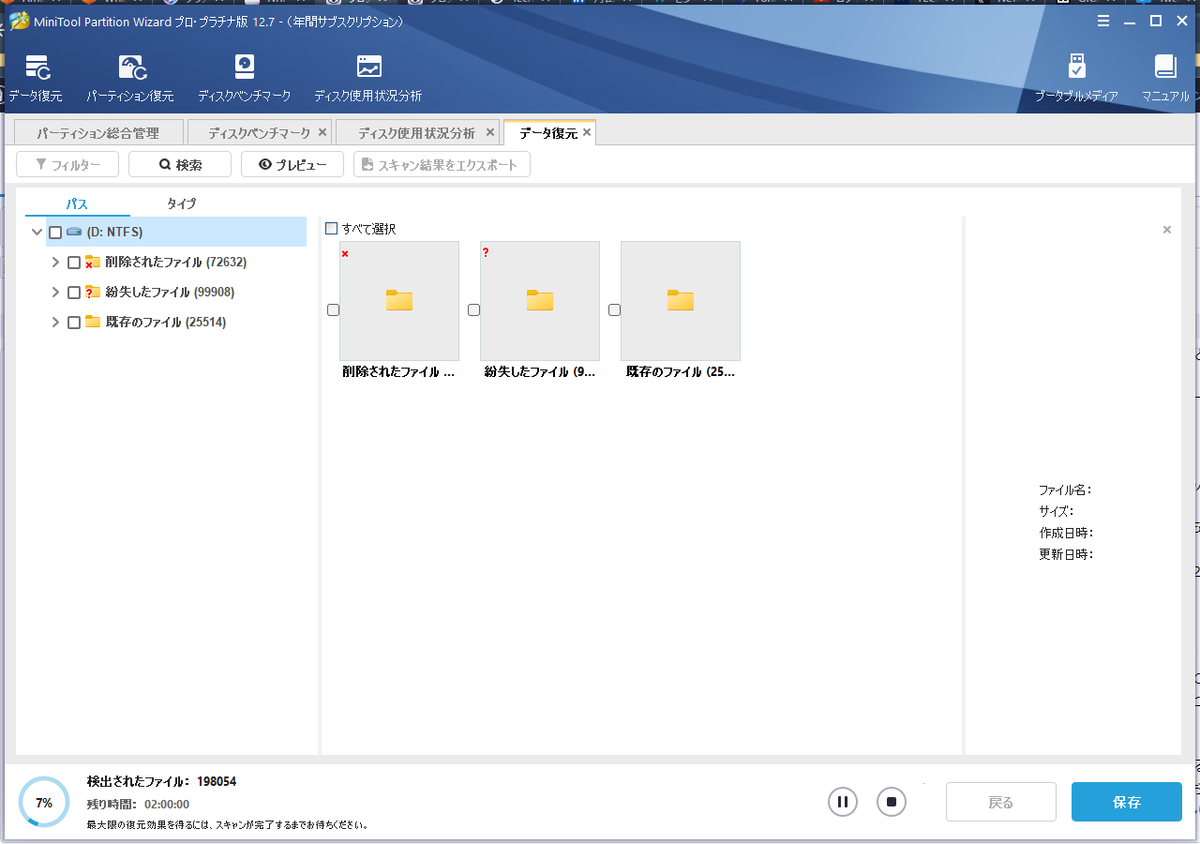Open ディスク使用状況分析 from the top toolbar
Screen dimensions: 1200x844
(x=368, y=80)
